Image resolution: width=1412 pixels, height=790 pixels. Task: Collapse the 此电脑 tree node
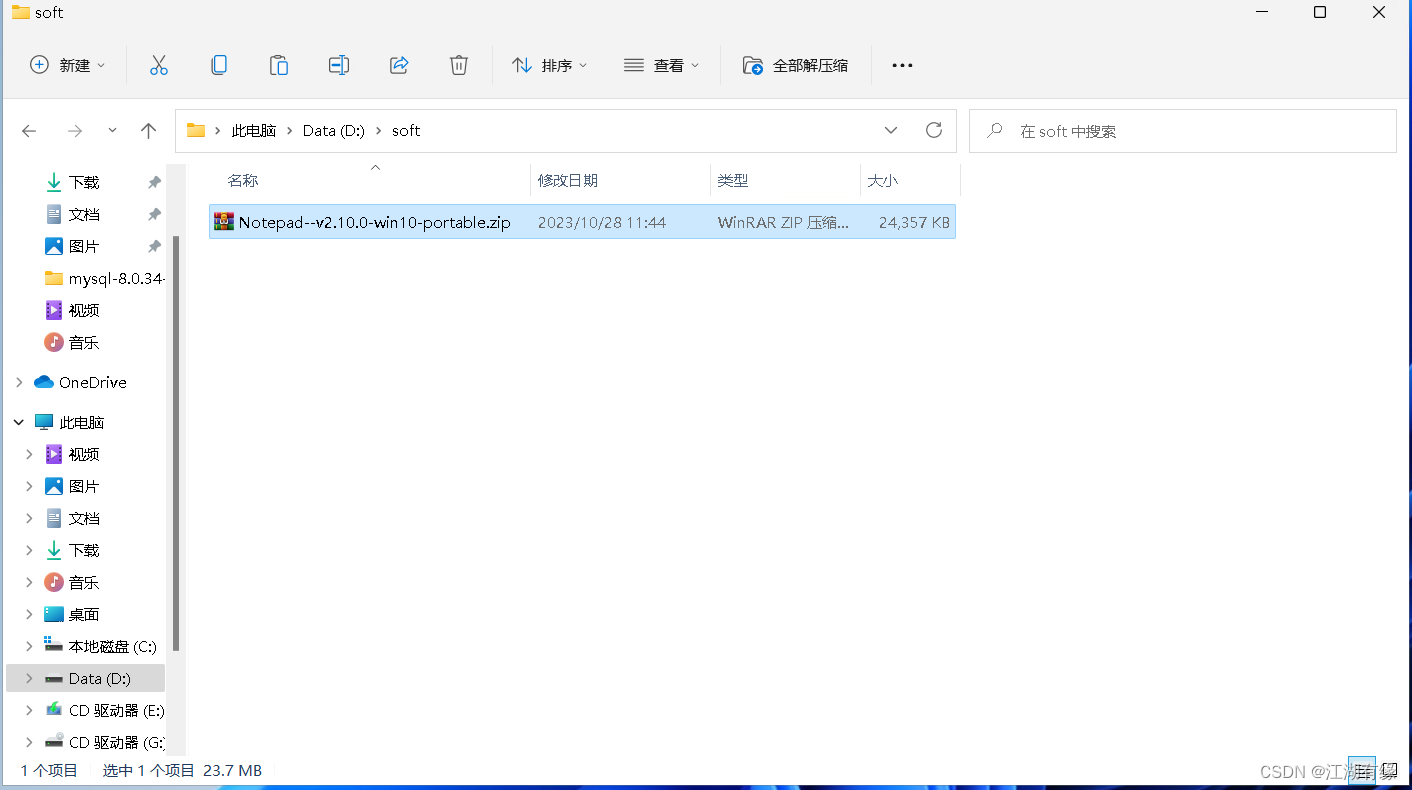[x=18, y=422]
